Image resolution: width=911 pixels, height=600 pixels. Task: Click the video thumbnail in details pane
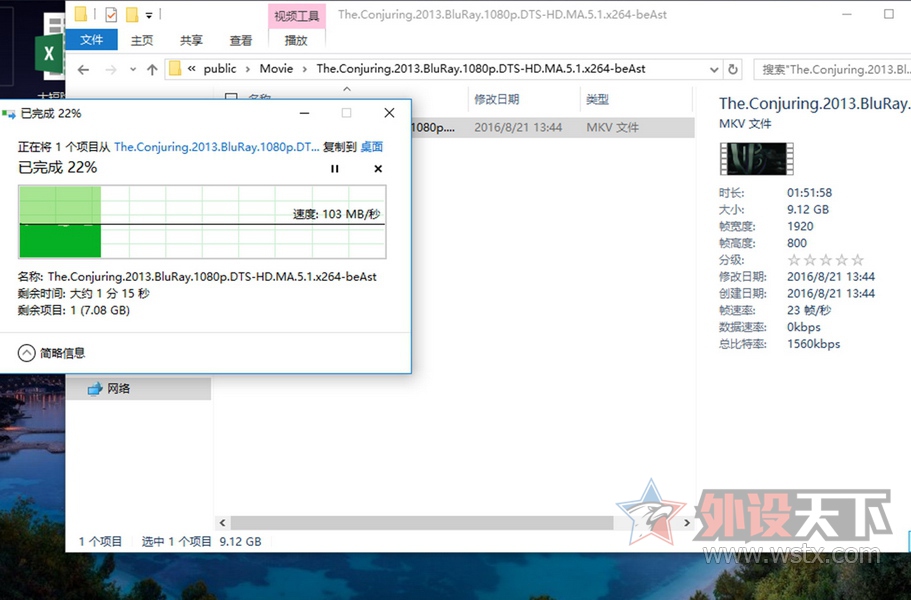point(756,159)
